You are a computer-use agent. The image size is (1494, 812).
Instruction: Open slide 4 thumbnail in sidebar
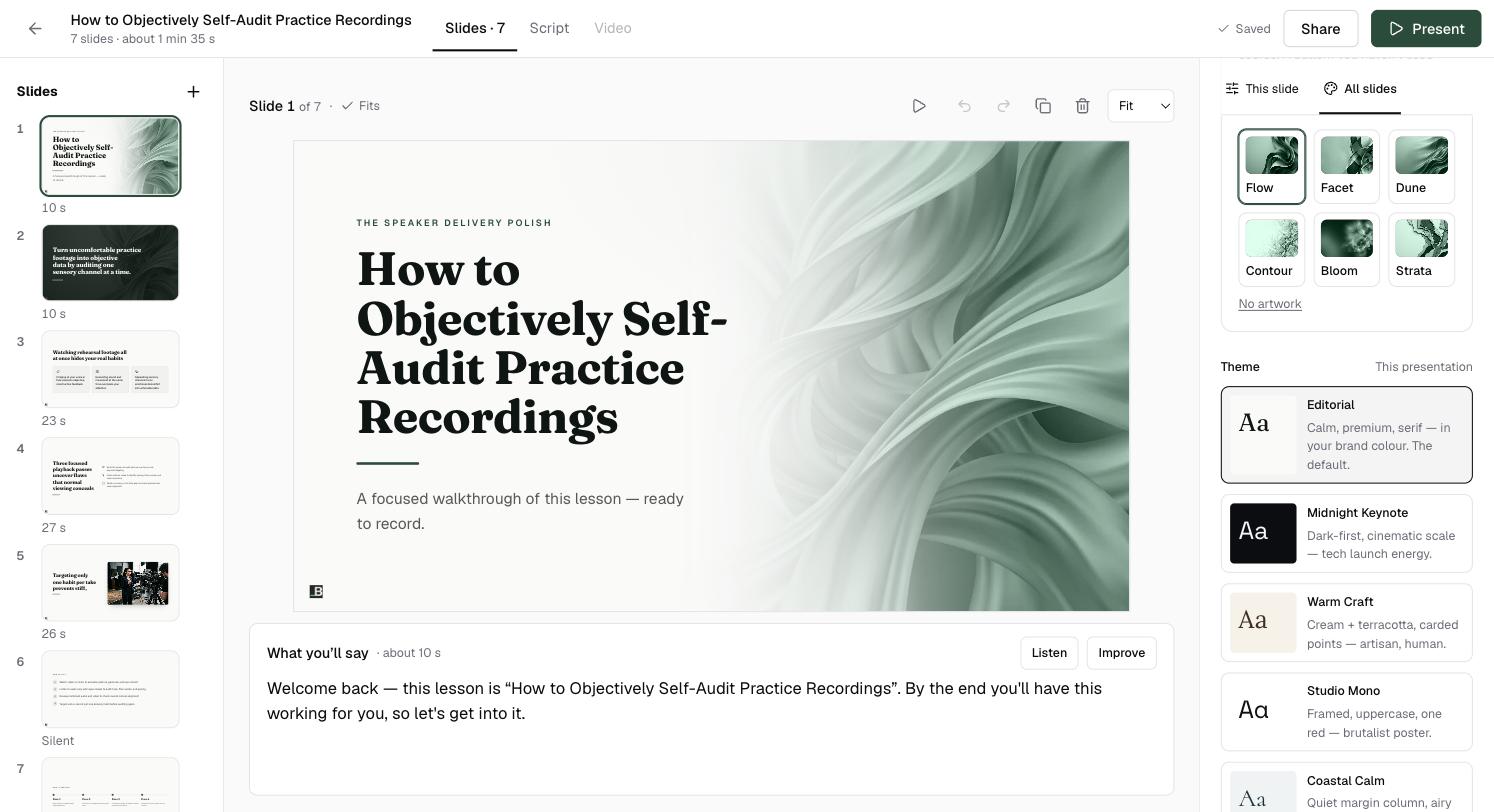[x=110, y=476]
